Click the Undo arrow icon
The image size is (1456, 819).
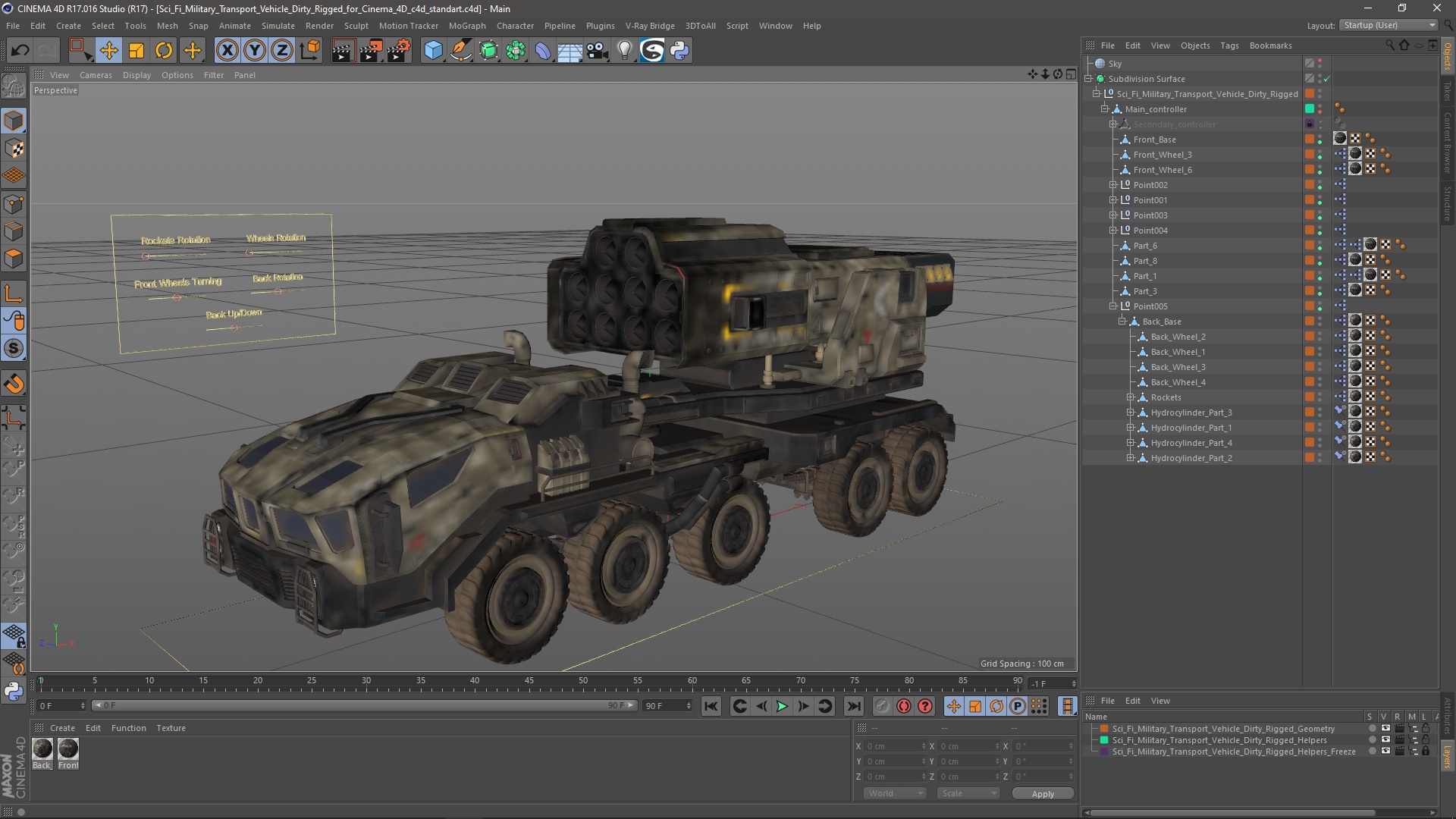click(20, 51)
